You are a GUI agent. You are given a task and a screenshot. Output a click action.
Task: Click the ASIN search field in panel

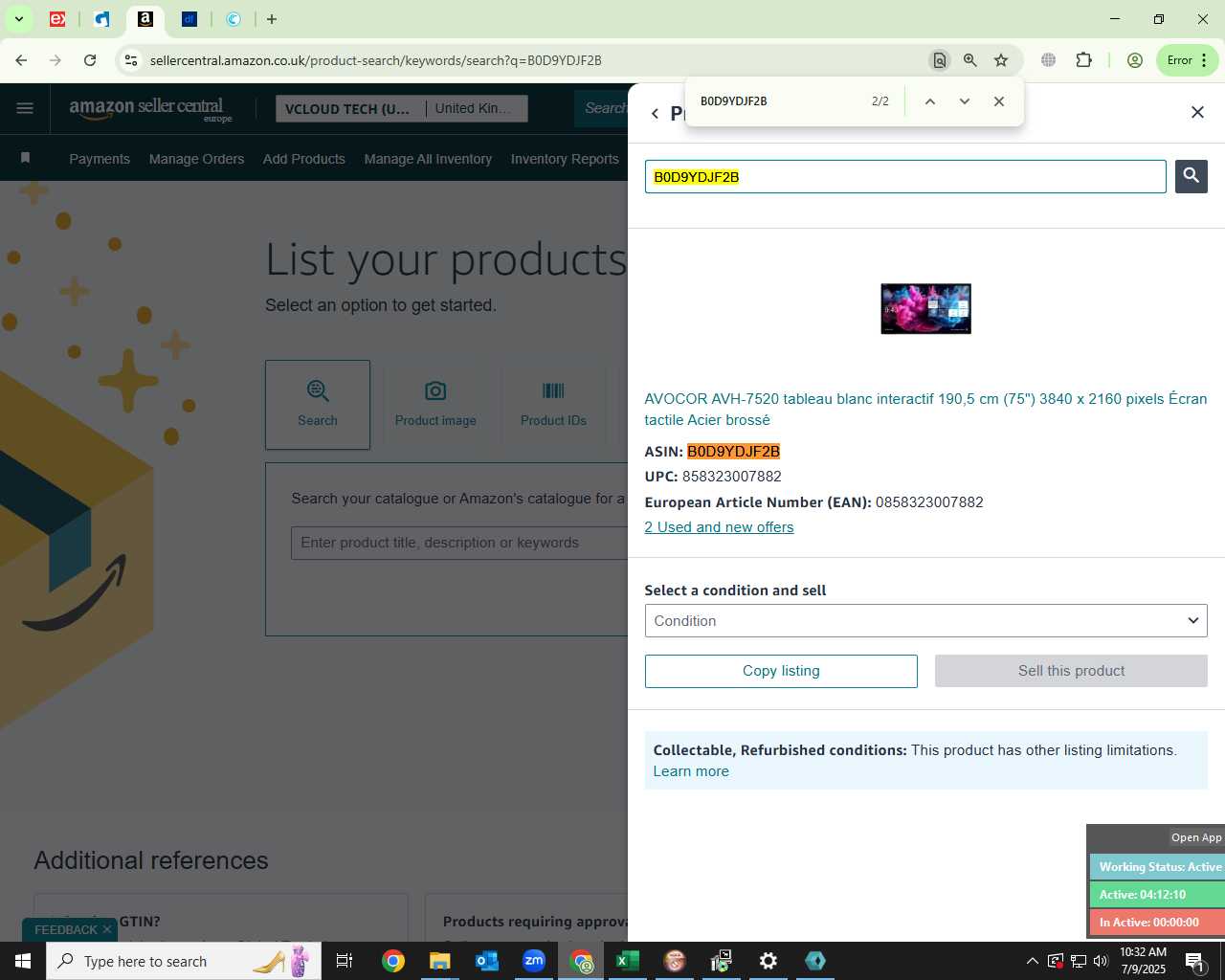[x=905, y=177]
